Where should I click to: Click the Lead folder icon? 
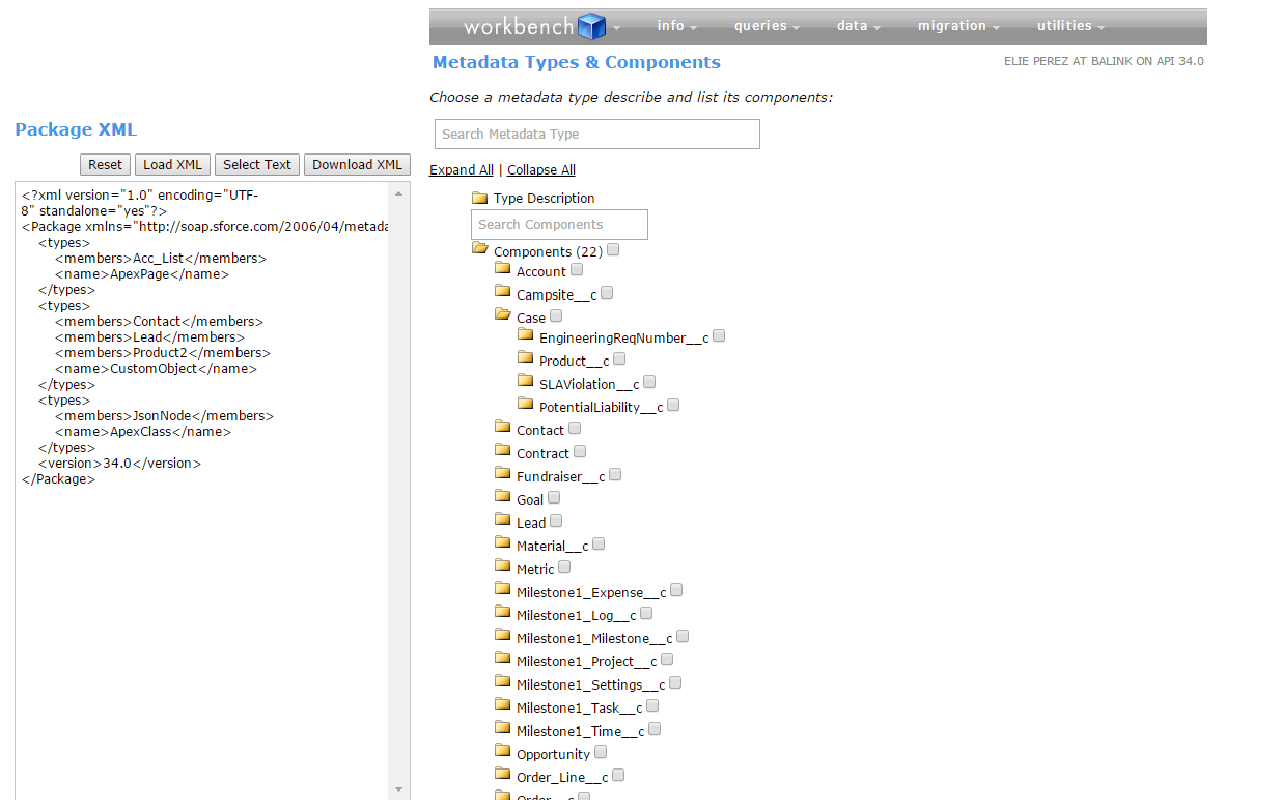click(503, 520)
